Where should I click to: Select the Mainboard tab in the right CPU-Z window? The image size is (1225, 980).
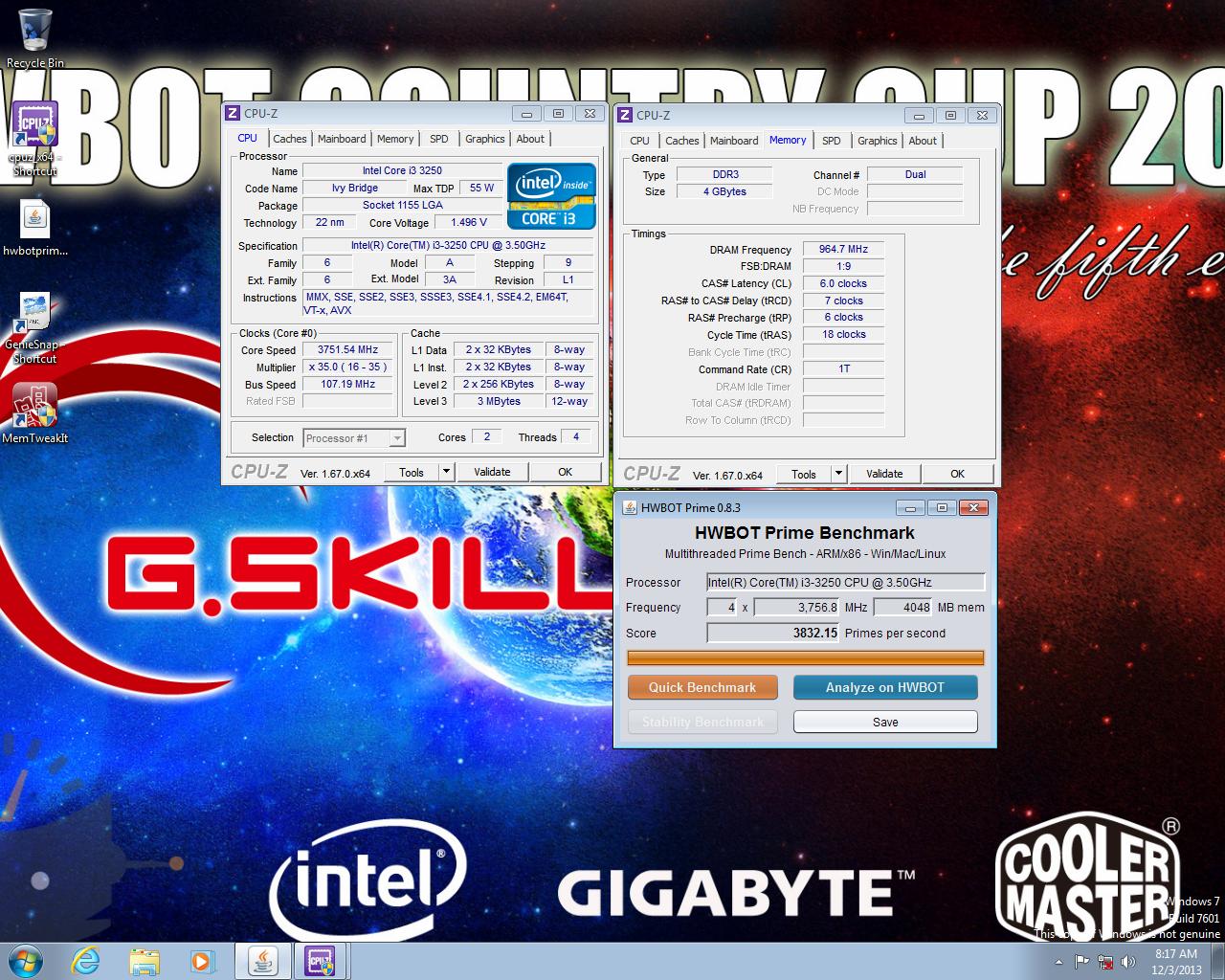(x=734, y=141)
